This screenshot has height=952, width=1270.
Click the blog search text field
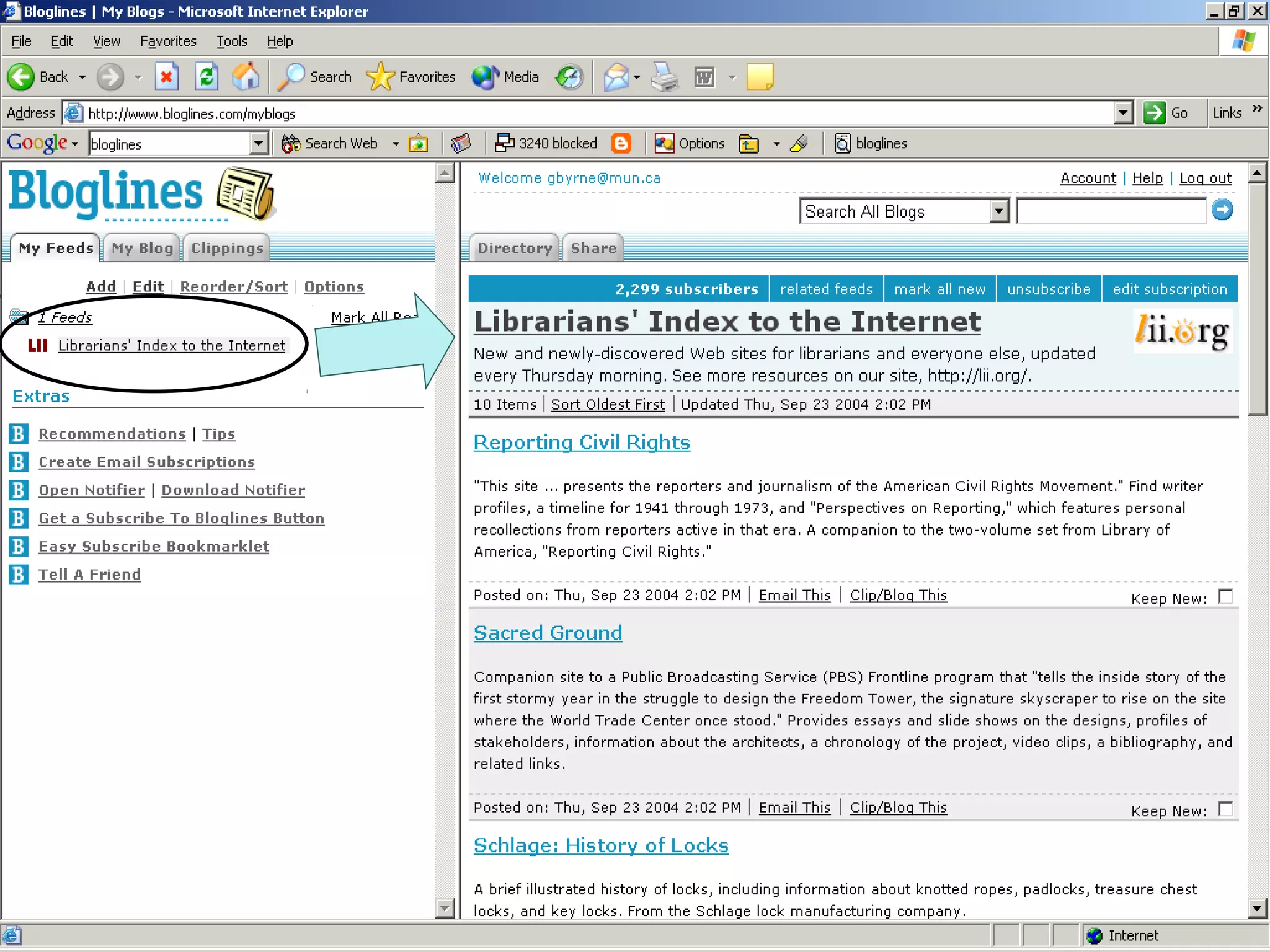pos(1111,211)
